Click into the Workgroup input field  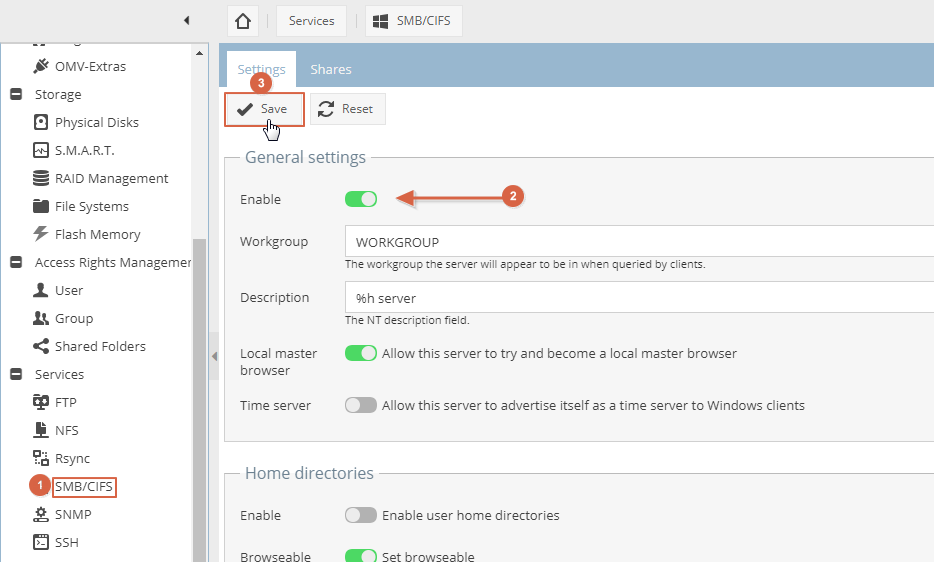639,241
